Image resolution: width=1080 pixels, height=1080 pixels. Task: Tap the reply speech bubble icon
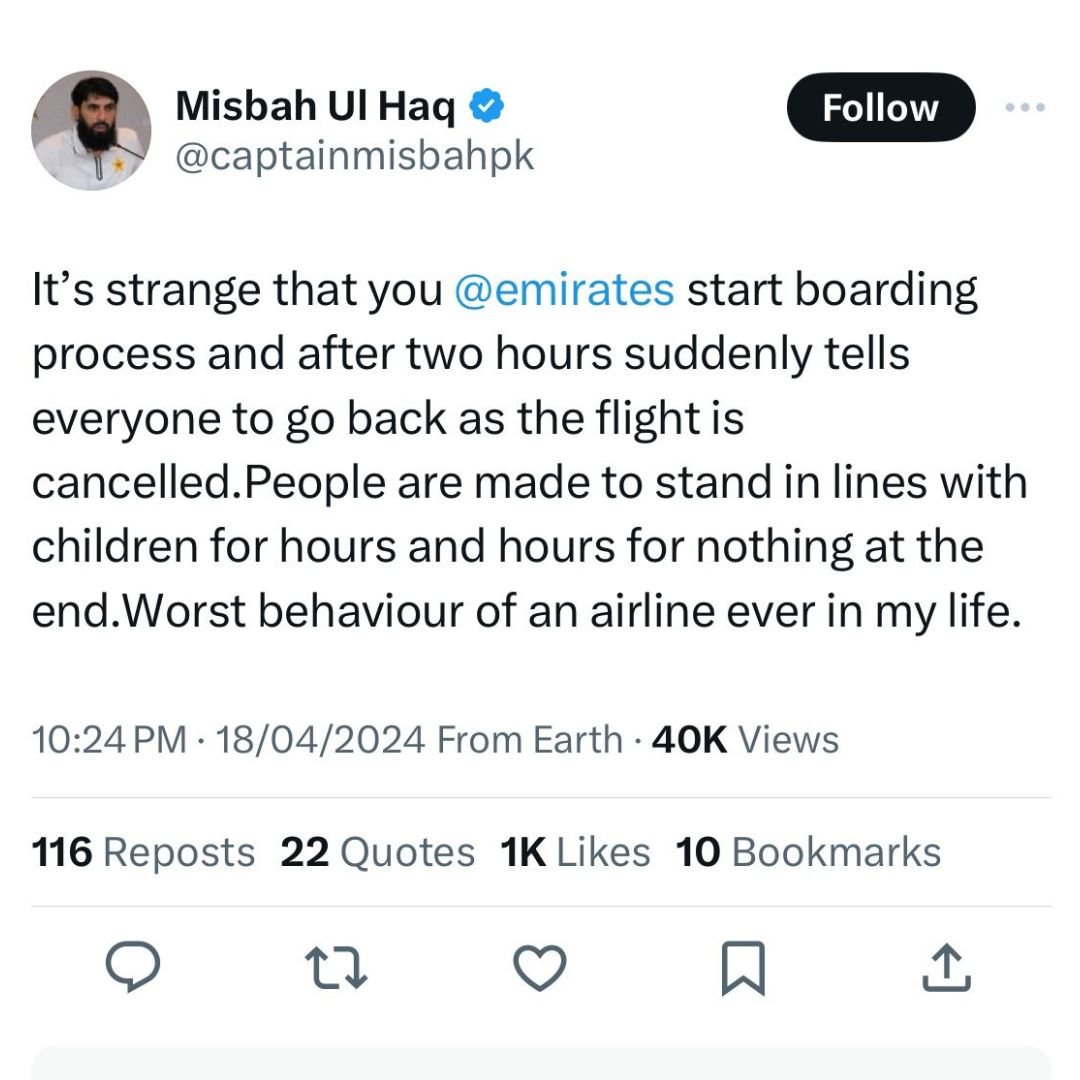pyautogui.click(x=133, y=967)
